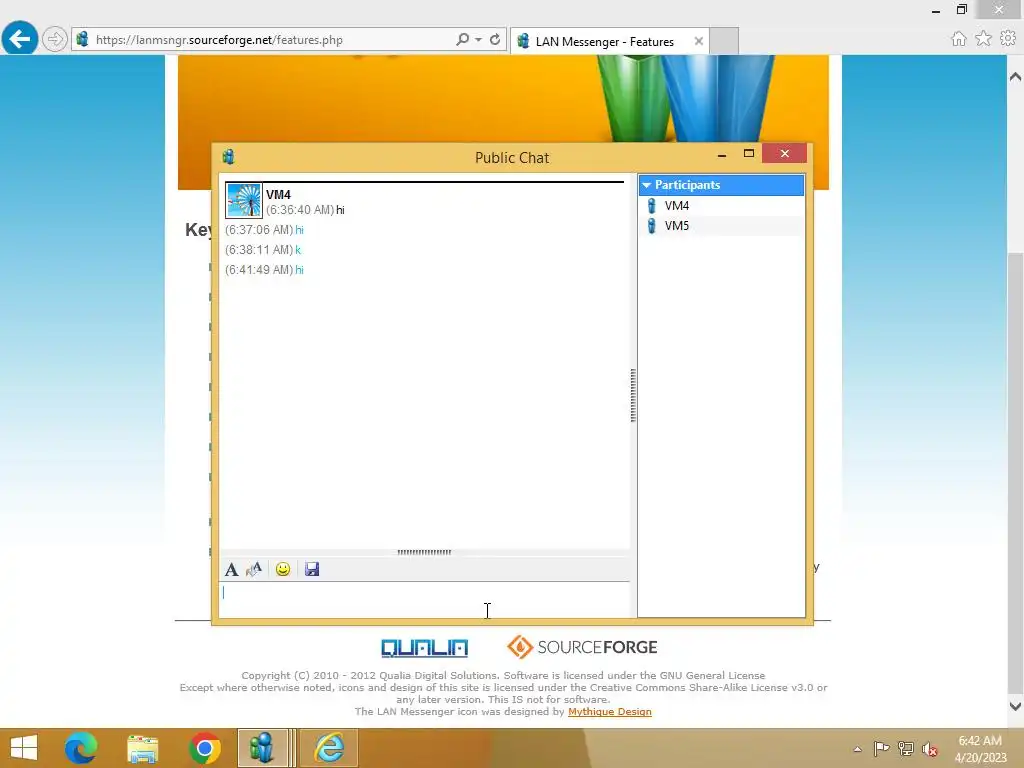This screenshot has height=768, width=1024.
Task: Open the Mythique Design link
Action: pos(609,712)
